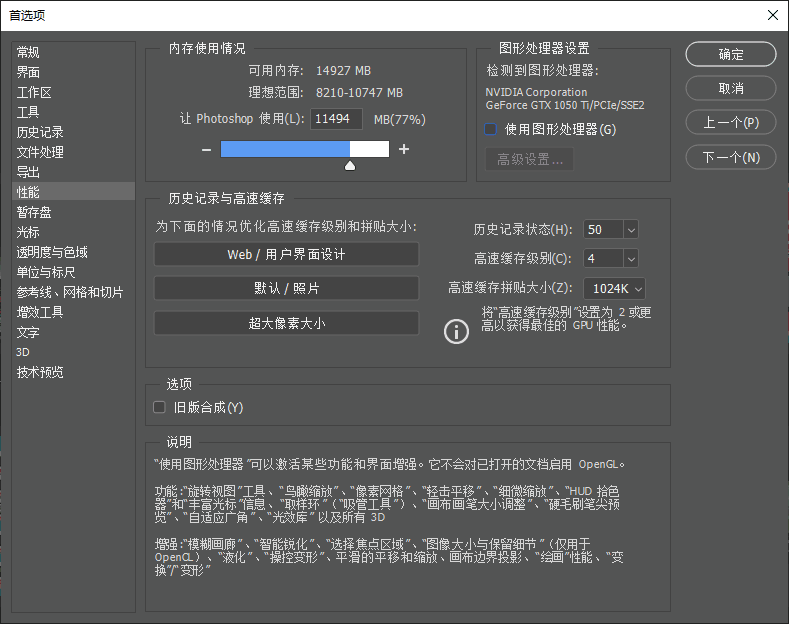The height and width of the screenshot is (624, 789).
Task: Open the 高速缓存拼贴大小 dropdown
Action: click(x=637, y=288)
